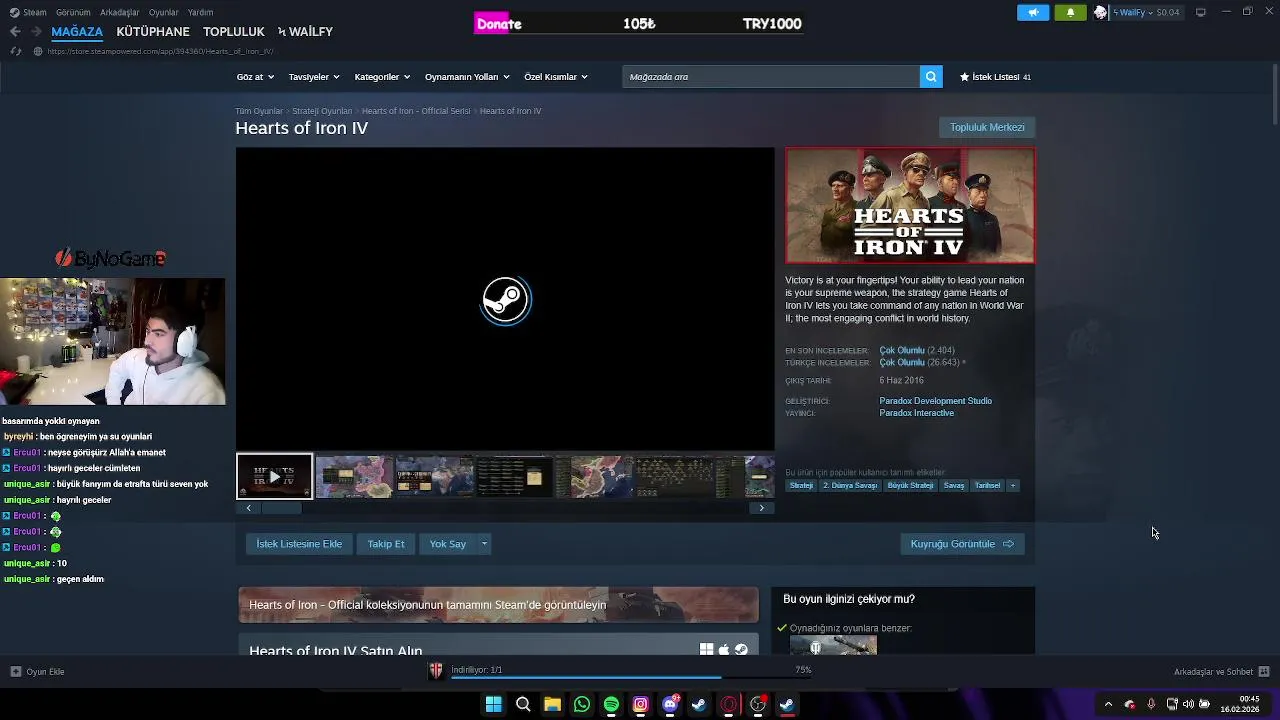Image resolution: width=1280 pixels, height=720 pixels.
Task: Click the Yok Say button
Action: click(x=448, y=544)
